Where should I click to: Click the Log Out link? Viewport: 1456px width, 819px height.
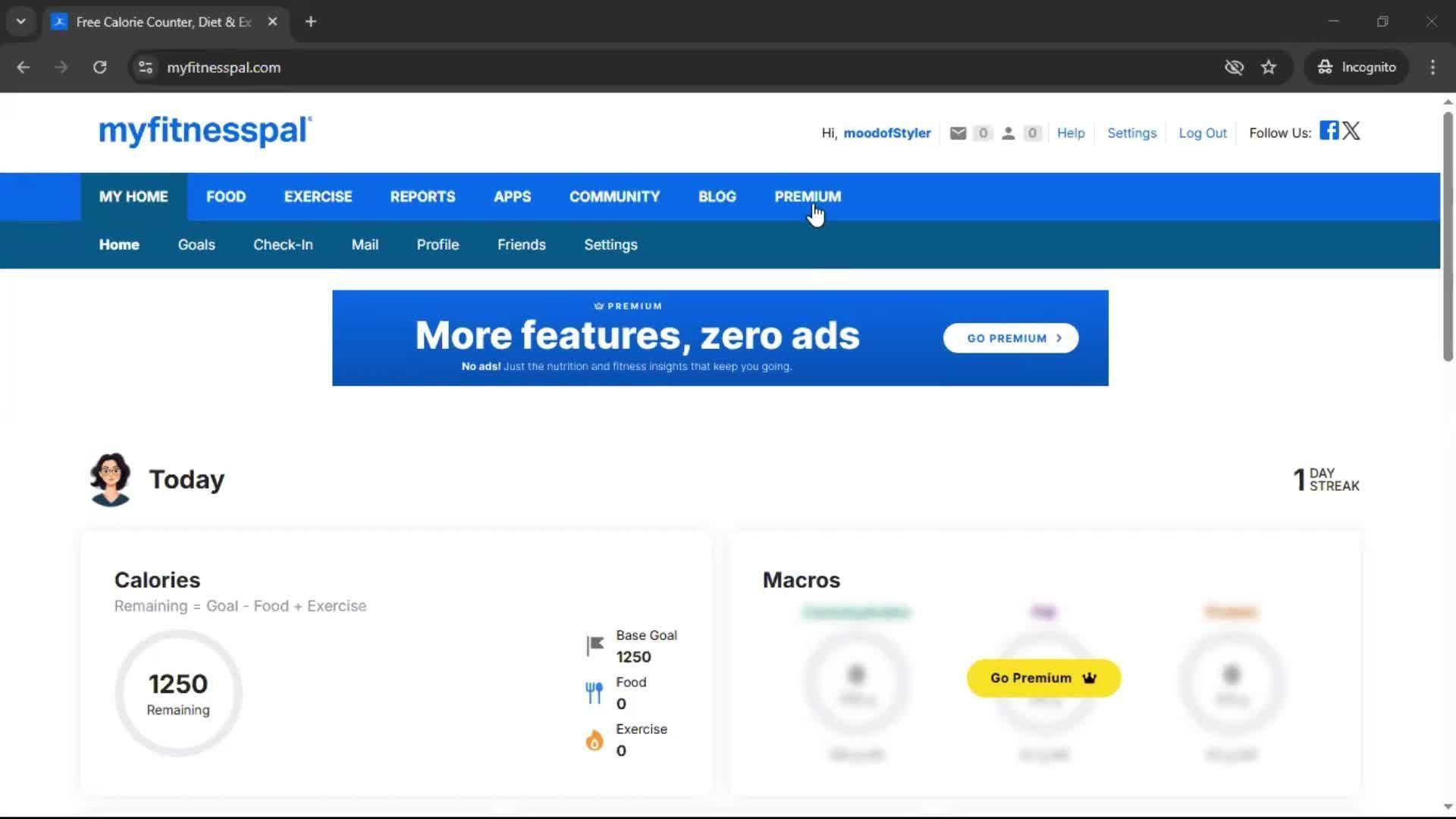click(1202, 133)
